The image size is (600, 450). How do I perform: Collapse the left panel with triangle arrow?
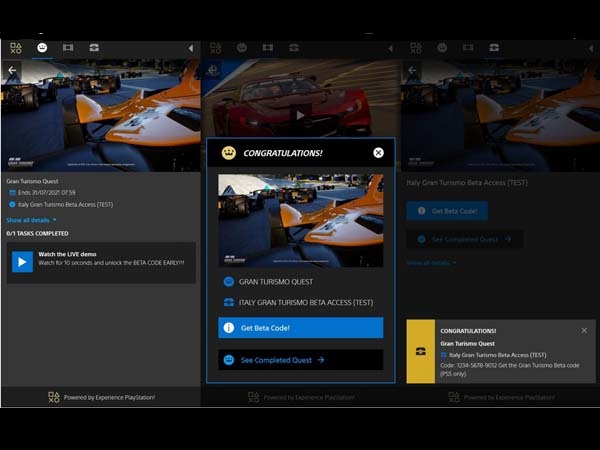[x=191, y=48]
